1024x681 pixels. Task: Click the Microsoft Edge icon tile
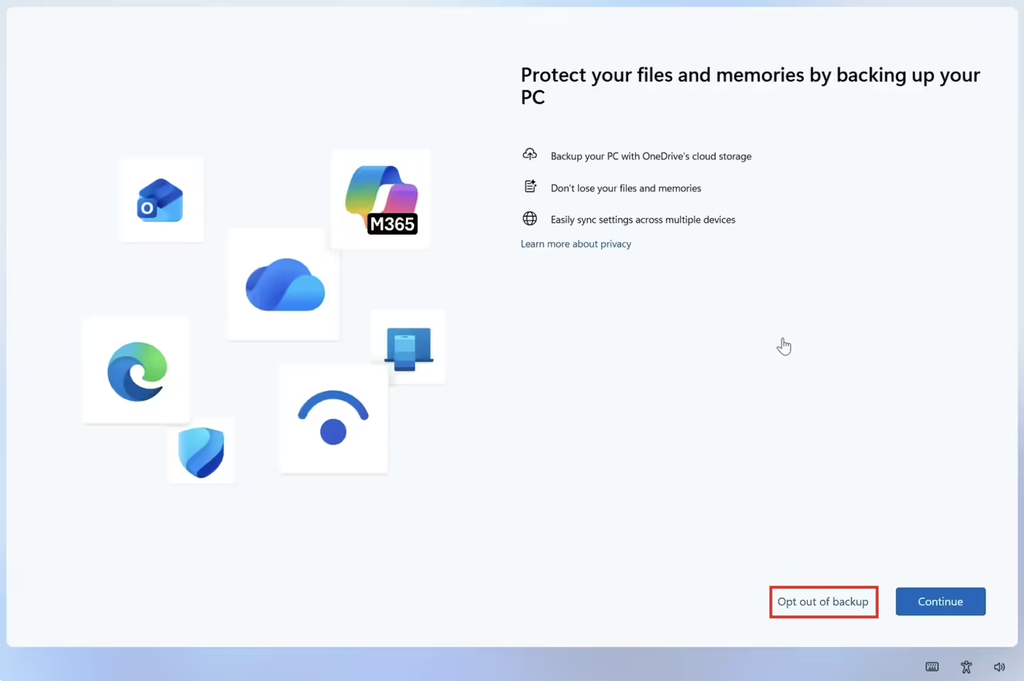(x=136, y=371)
